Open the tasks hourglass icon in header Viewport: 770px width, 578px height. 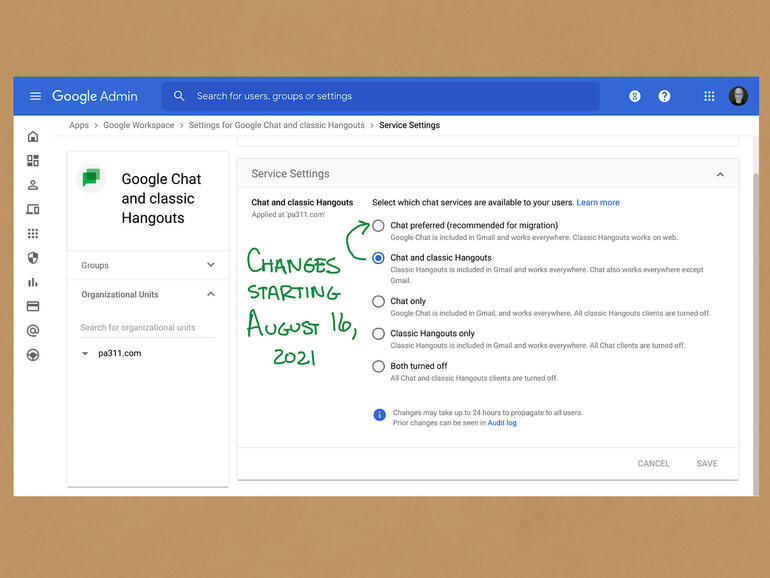634,96
